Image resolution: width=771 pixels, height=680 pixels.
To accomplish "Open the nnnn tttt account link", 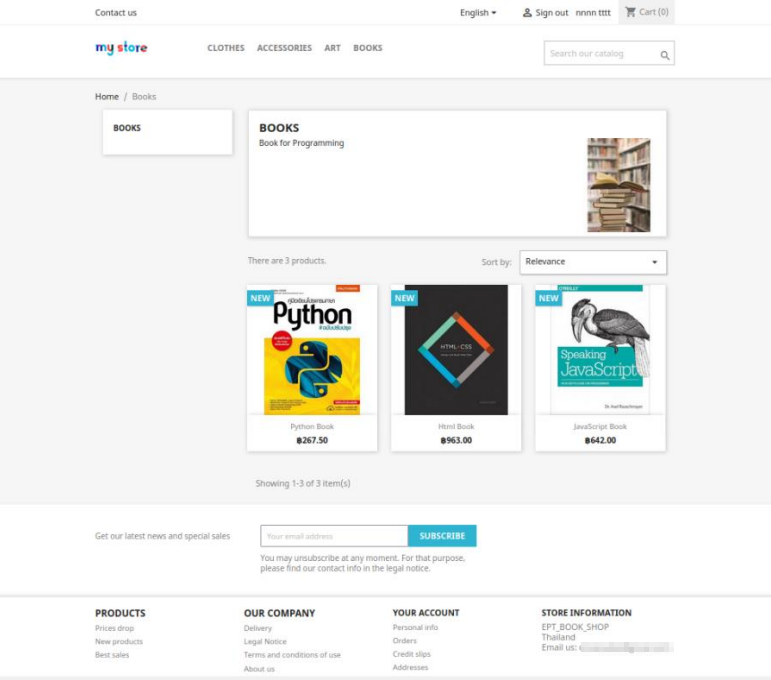I will pyautogui.click(x=593, y=12).
